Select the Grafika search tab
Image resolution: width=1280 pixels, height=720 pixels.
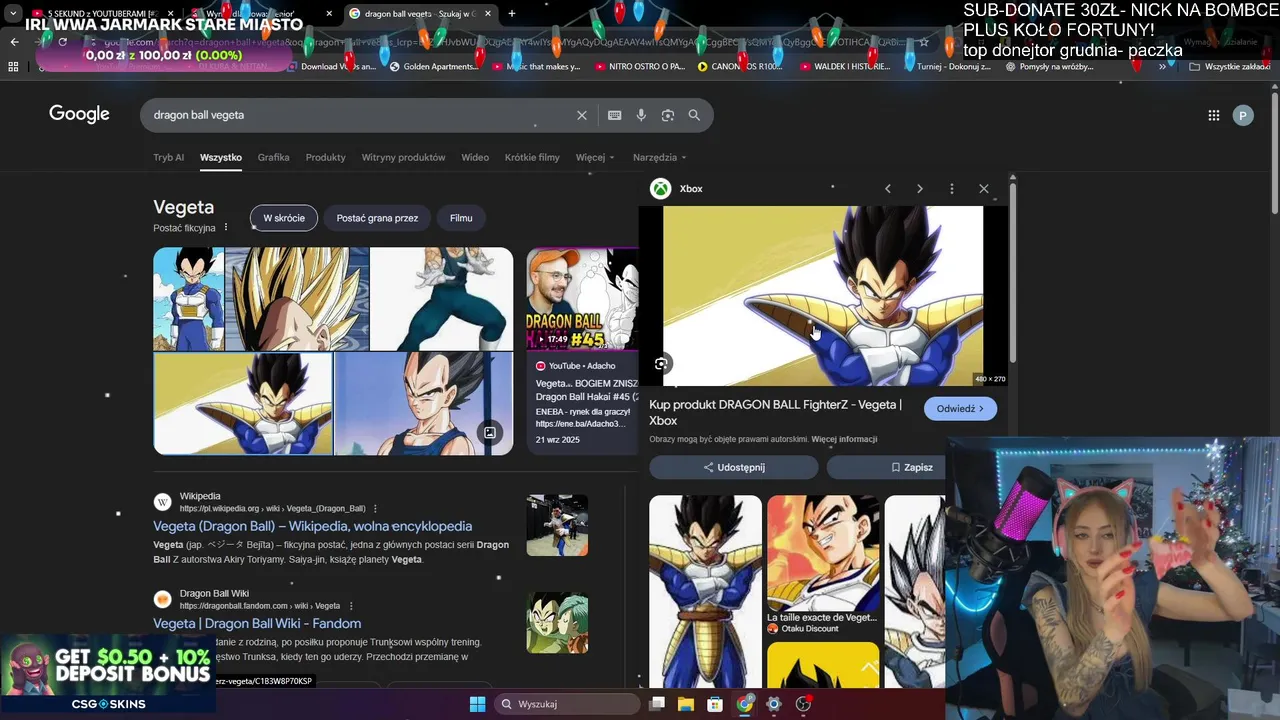click(x=273, y=157)
